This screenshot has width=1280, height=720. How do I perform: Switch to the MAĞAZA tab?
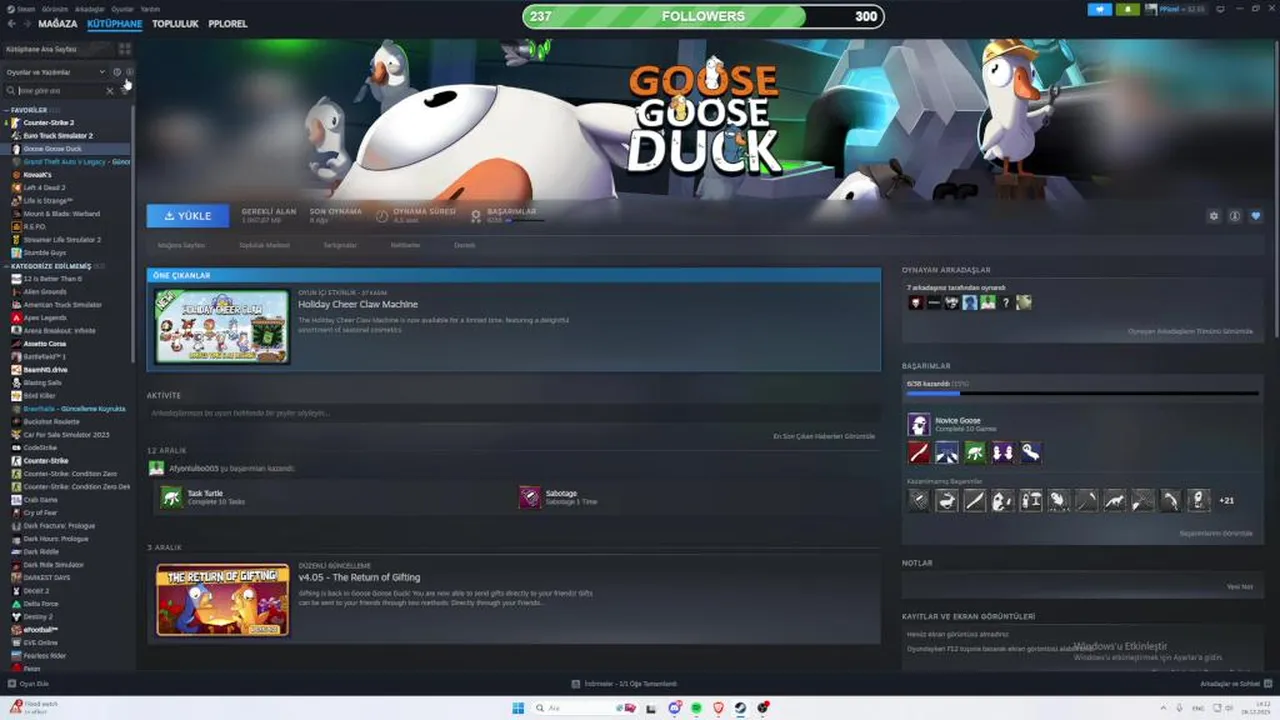[x=58, y=24]
